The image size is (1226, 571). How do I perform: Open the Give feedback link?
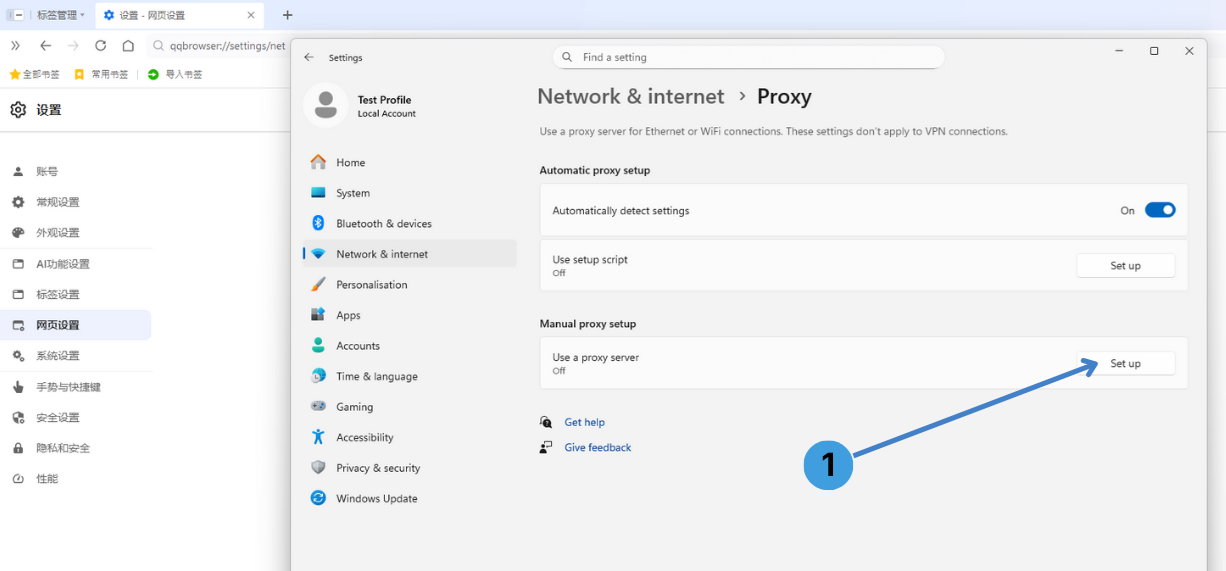[x=598, y=447]
